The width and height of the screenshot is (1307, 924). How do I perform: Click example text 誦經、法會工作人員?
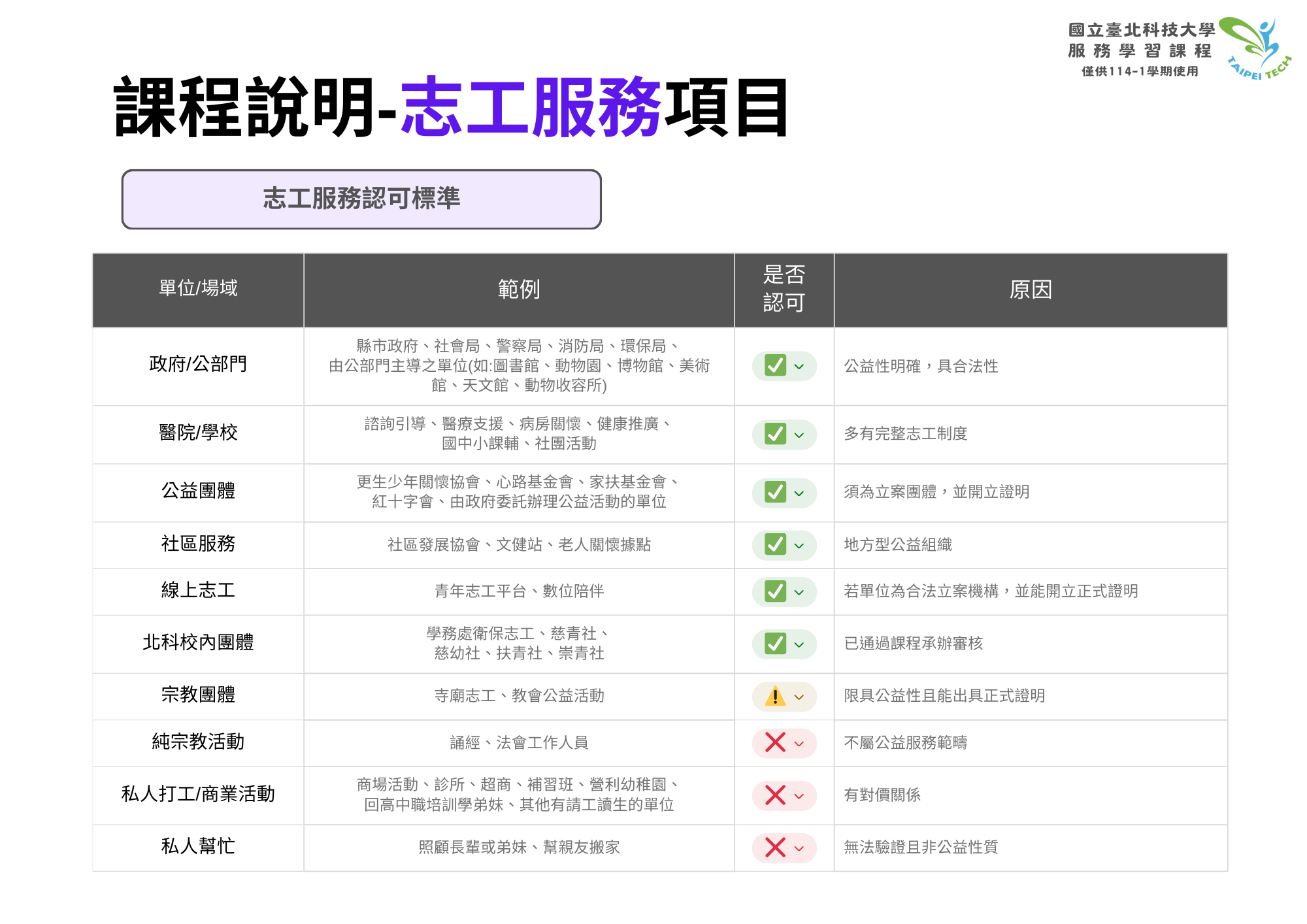(x=519, y=743)
